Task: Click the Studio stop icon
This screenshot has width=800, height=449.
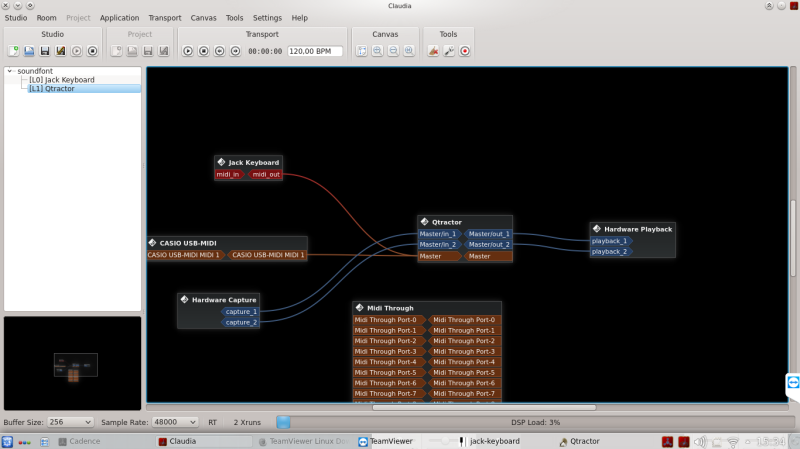Action: (93, 51)
